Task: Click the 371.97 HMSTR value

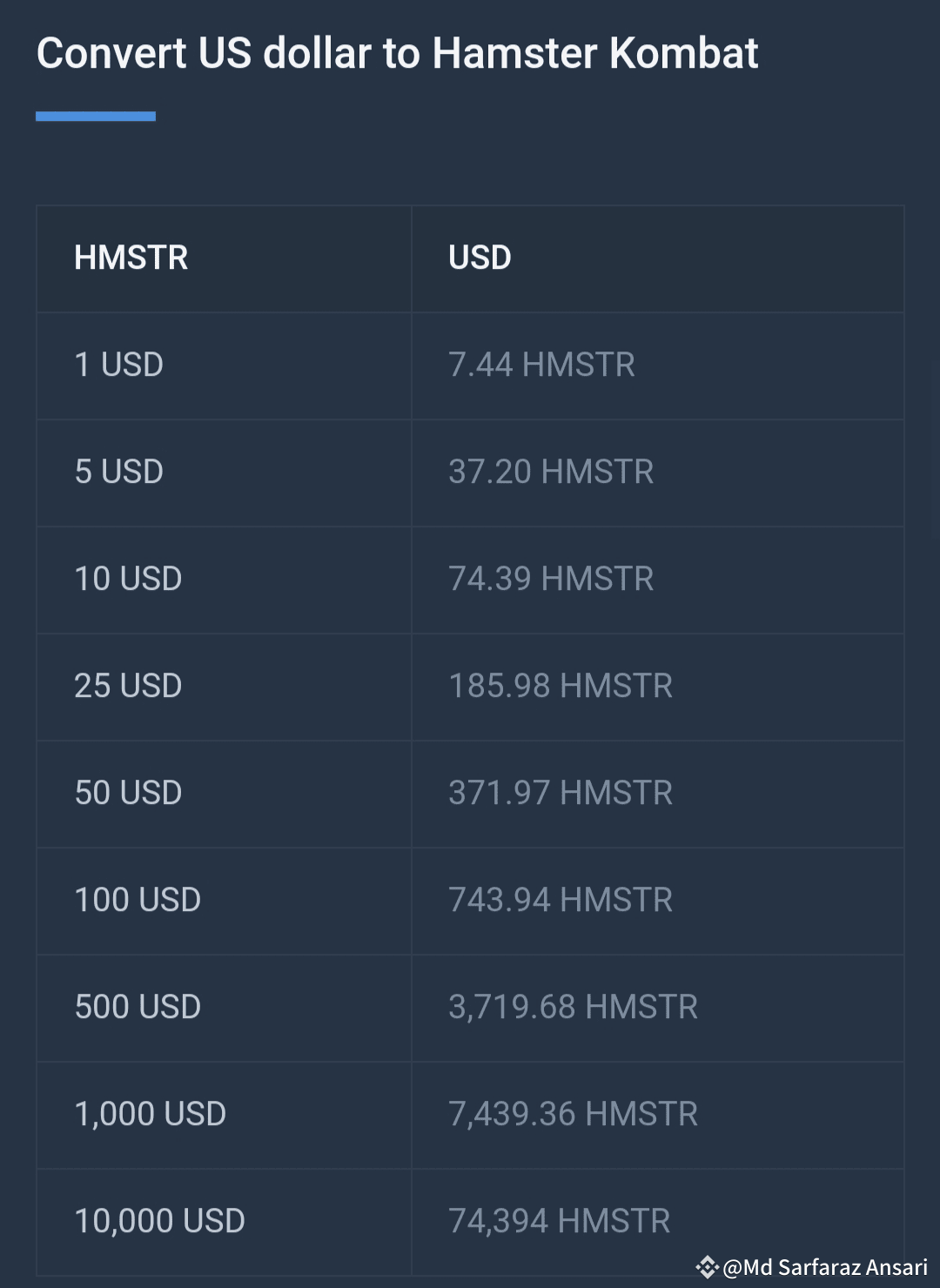Action: [561, 793]
